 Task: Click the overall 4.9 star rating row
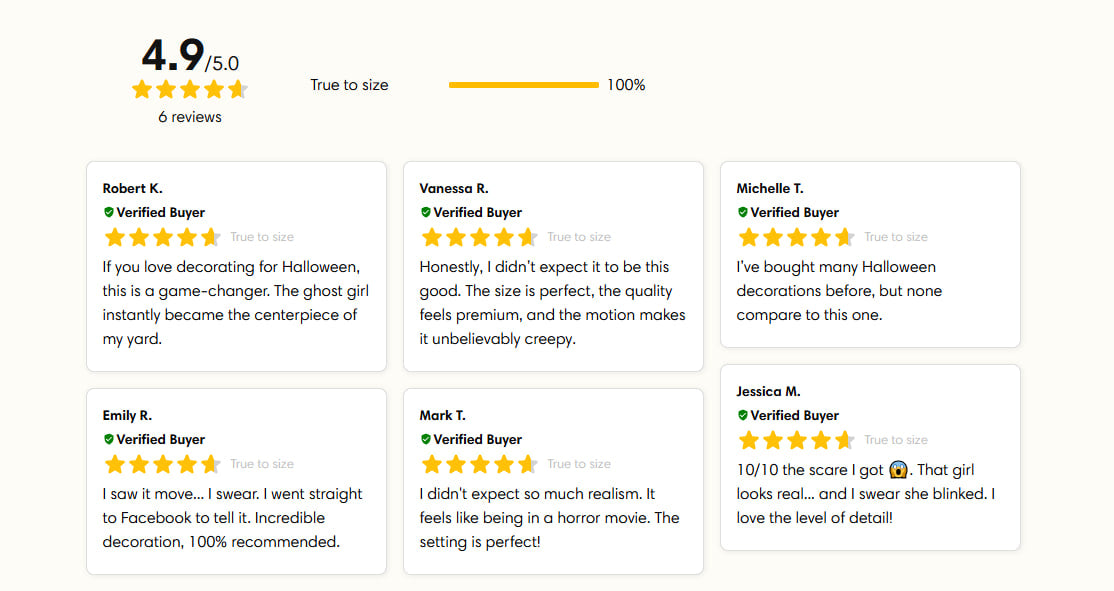(189, 90)
